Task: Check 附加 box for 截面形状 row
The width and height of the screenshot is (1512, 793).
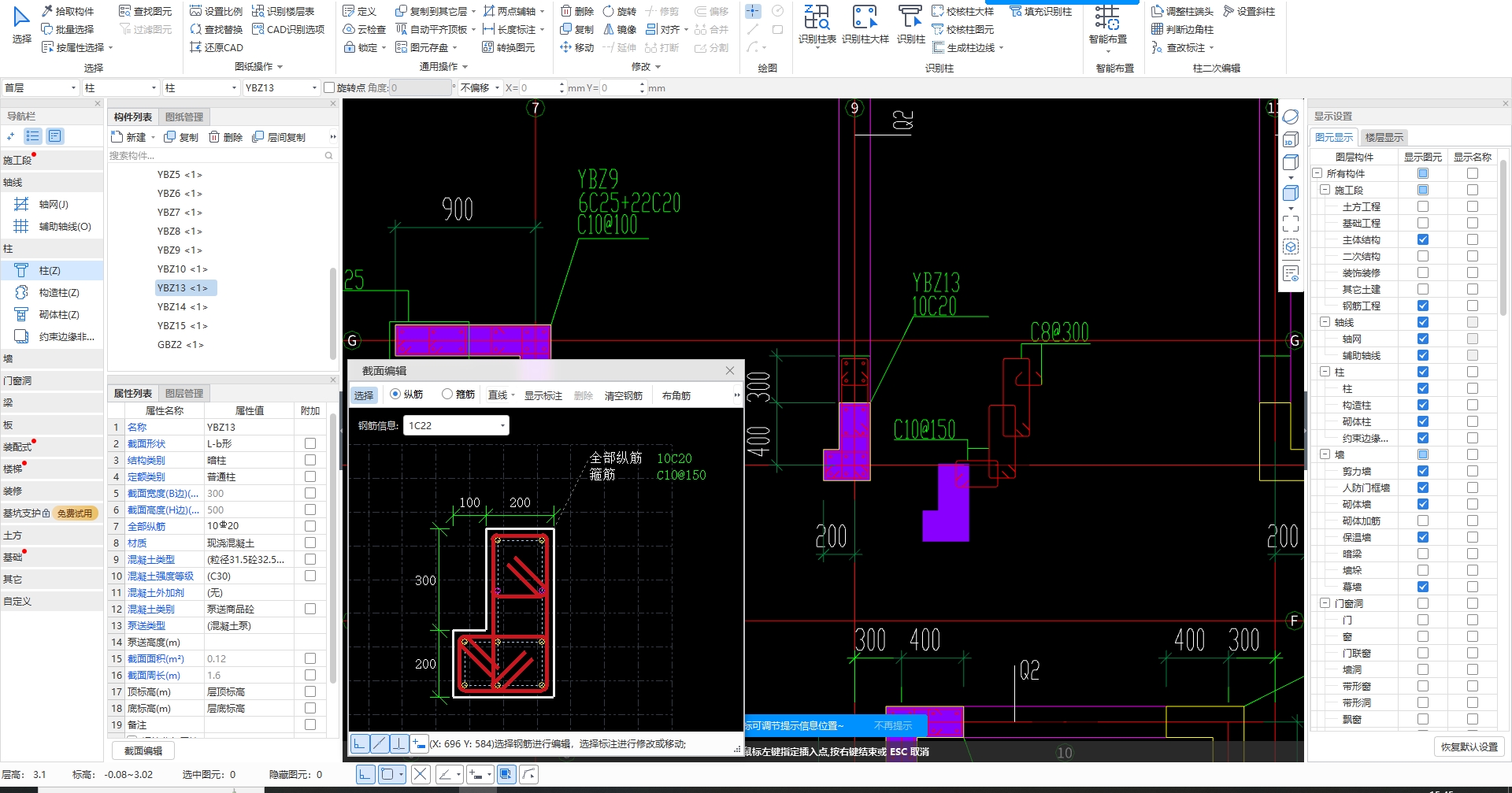Action: 310,443
